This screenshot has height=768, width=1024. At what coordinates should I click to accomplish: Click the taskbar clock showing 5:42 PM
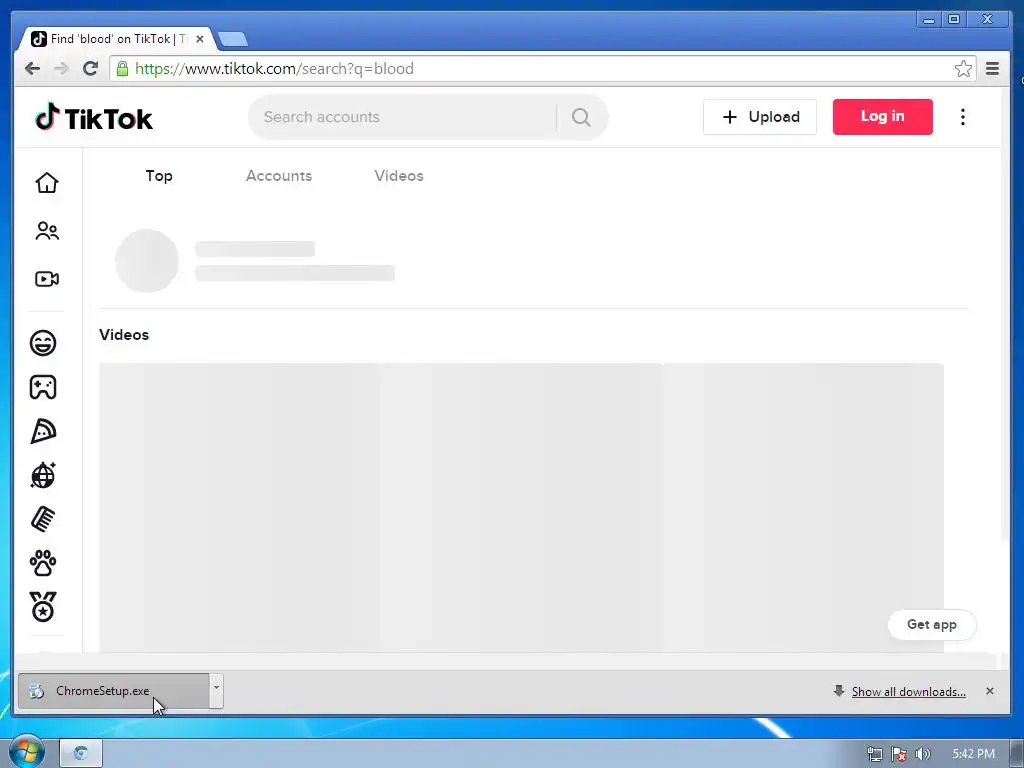pos(973,754)
